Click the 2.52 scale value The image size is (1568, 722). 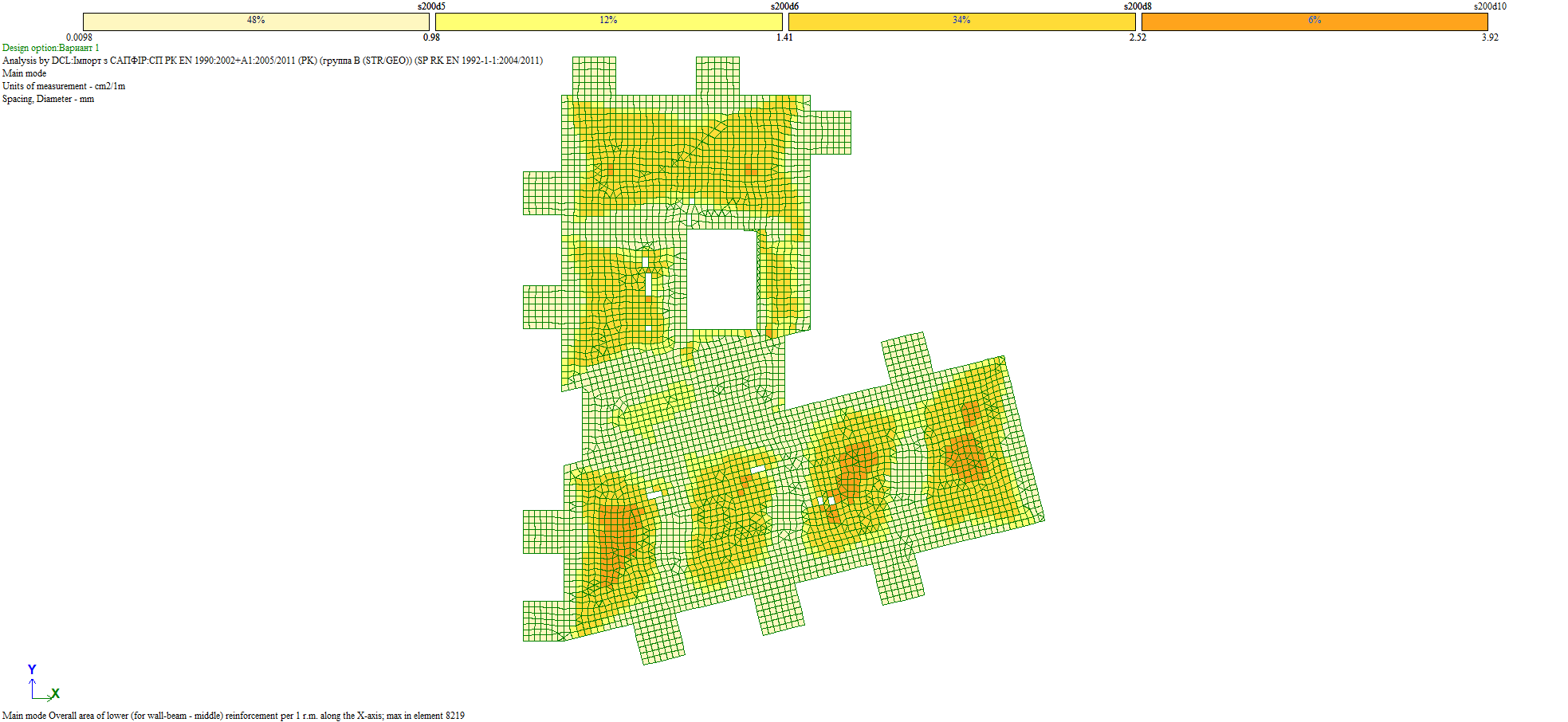tap(1138, 37)
